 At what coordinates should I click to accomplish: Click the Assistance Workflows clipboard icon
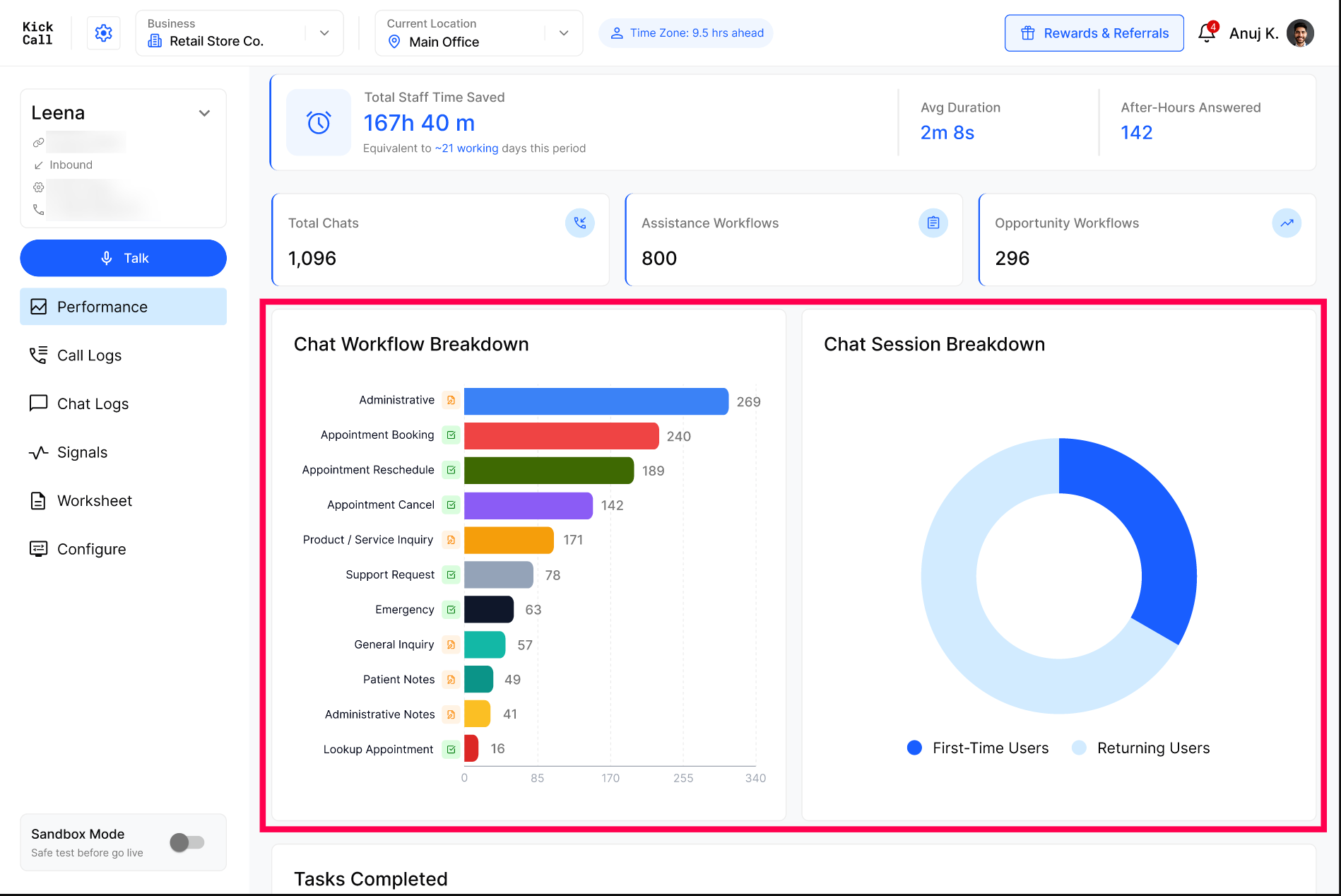[933, 223]
